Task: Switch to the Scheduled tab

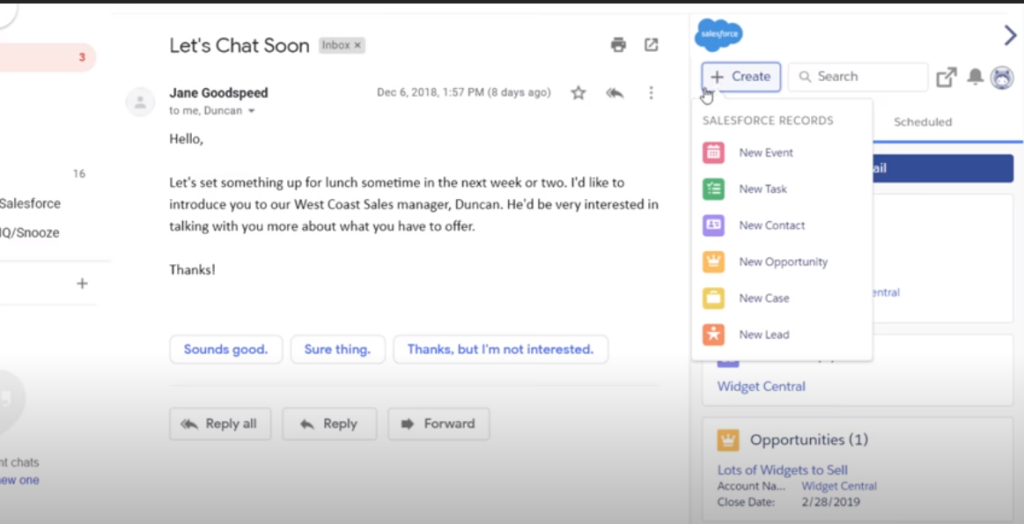Action: (x=922, y=122)
